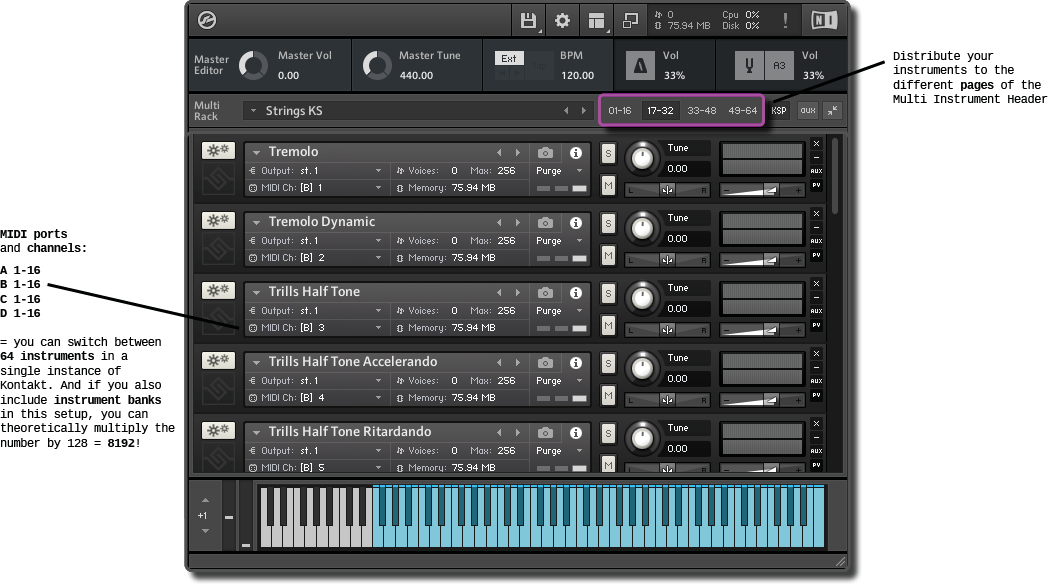Solo the Tremolo instrument
The image size is (1050, 585).
point(608,153)
